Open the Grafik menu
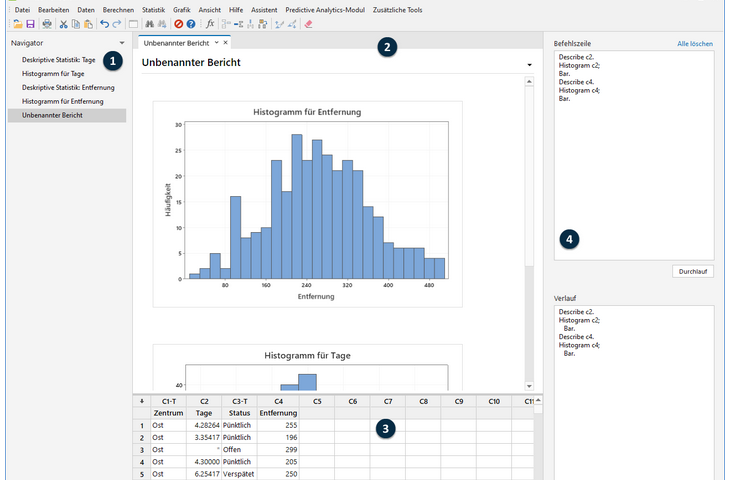The image size is (738, 480). click(181, 9)
